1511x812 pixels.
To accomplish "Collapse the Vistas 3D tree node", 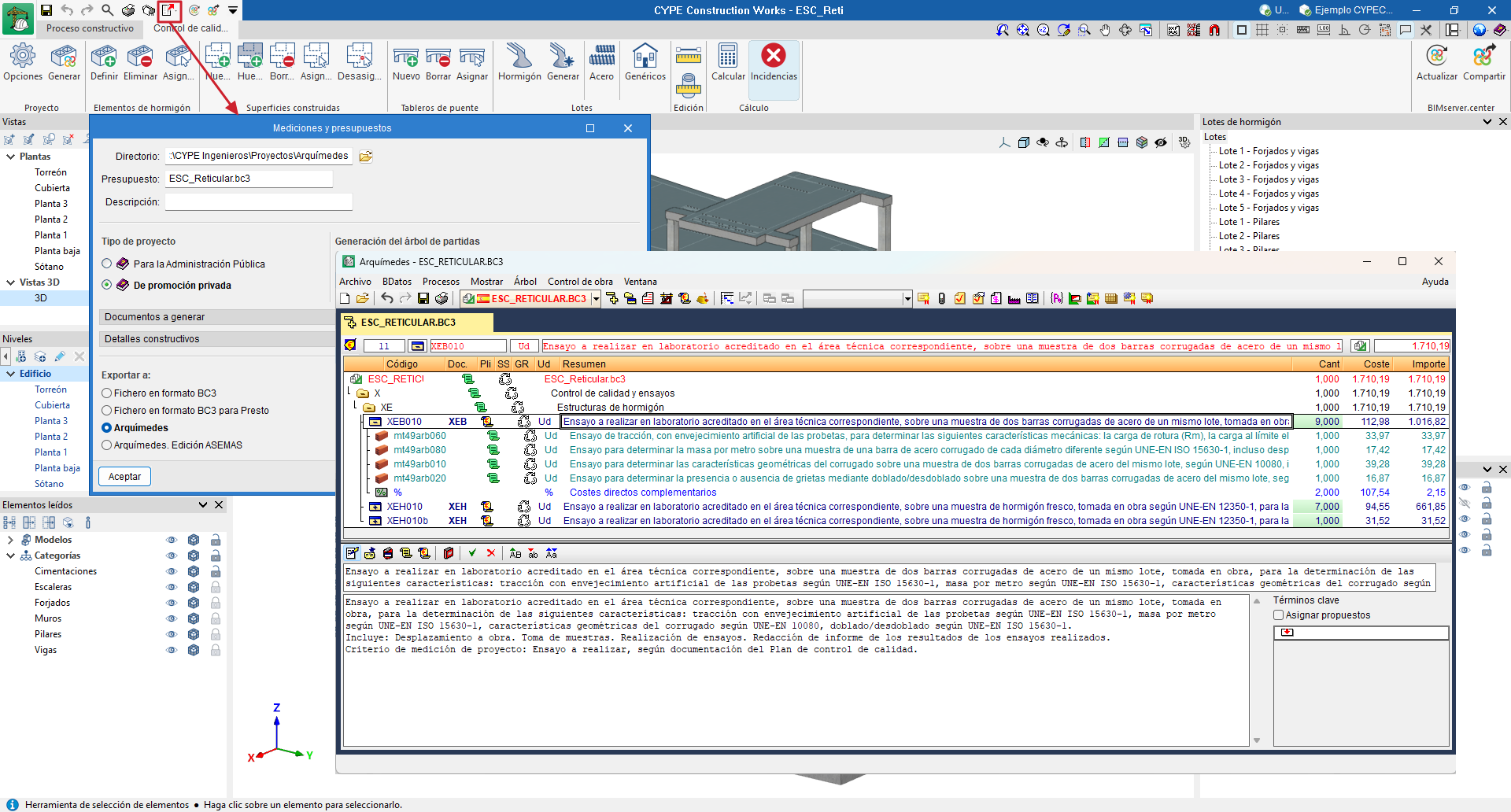I will 10,282.
